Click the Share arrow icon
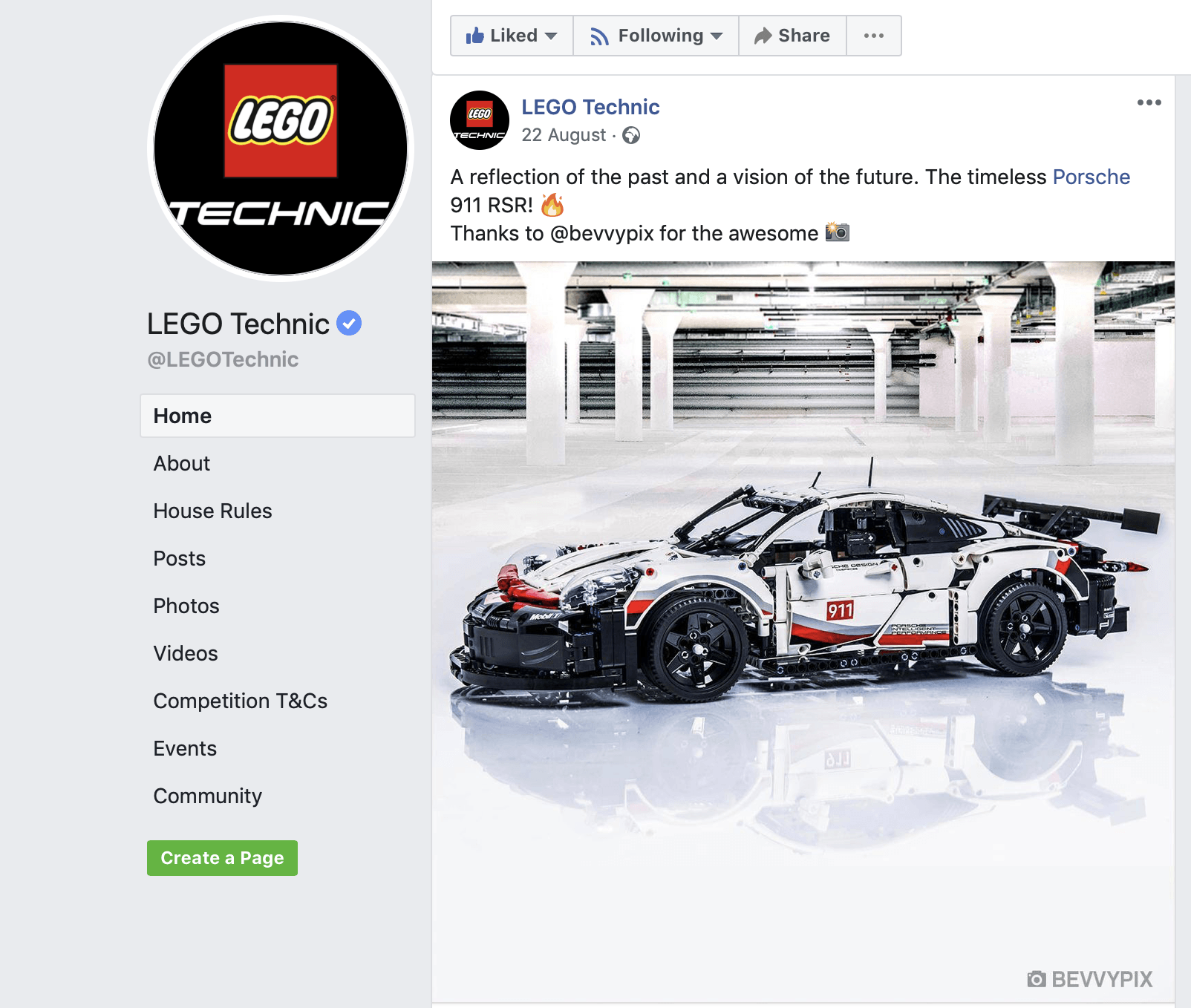Viewport: 1191px width, 1008px height. (763, 36)
